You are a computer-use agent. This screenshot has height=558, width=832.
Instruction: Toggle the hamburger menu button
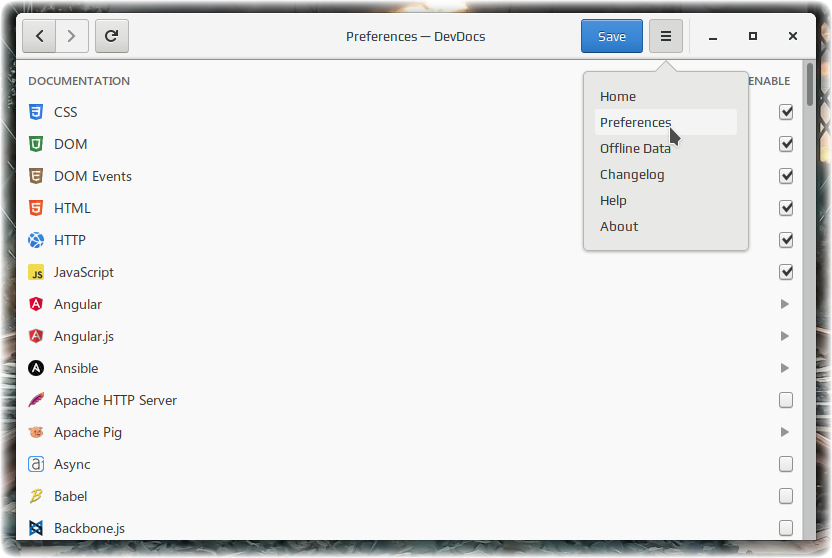point(665,36)
